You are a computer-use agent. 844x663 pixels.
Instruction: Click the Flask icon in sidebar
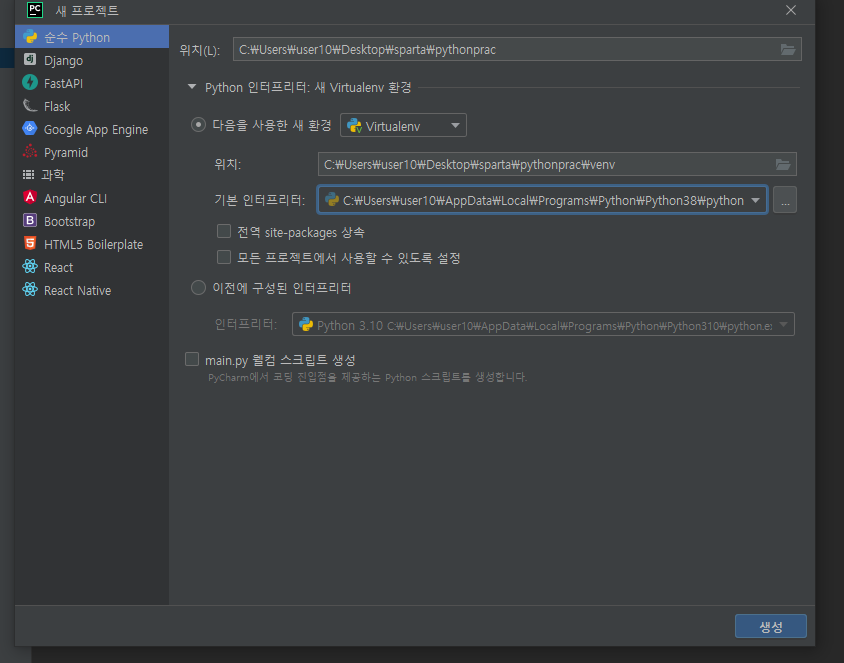(30, 105)
